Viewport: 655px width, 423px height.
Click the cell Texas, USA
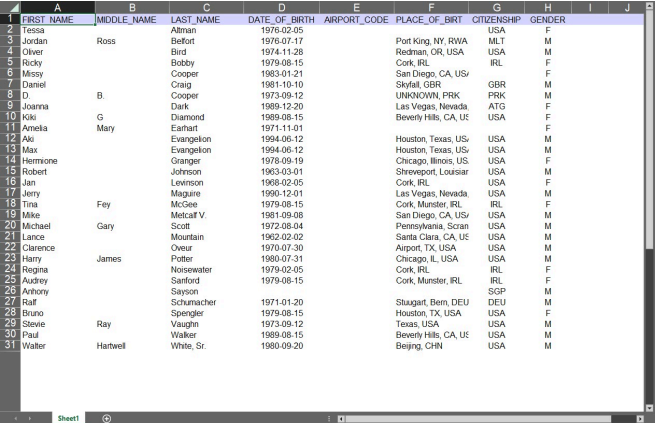tap(431, 324)
